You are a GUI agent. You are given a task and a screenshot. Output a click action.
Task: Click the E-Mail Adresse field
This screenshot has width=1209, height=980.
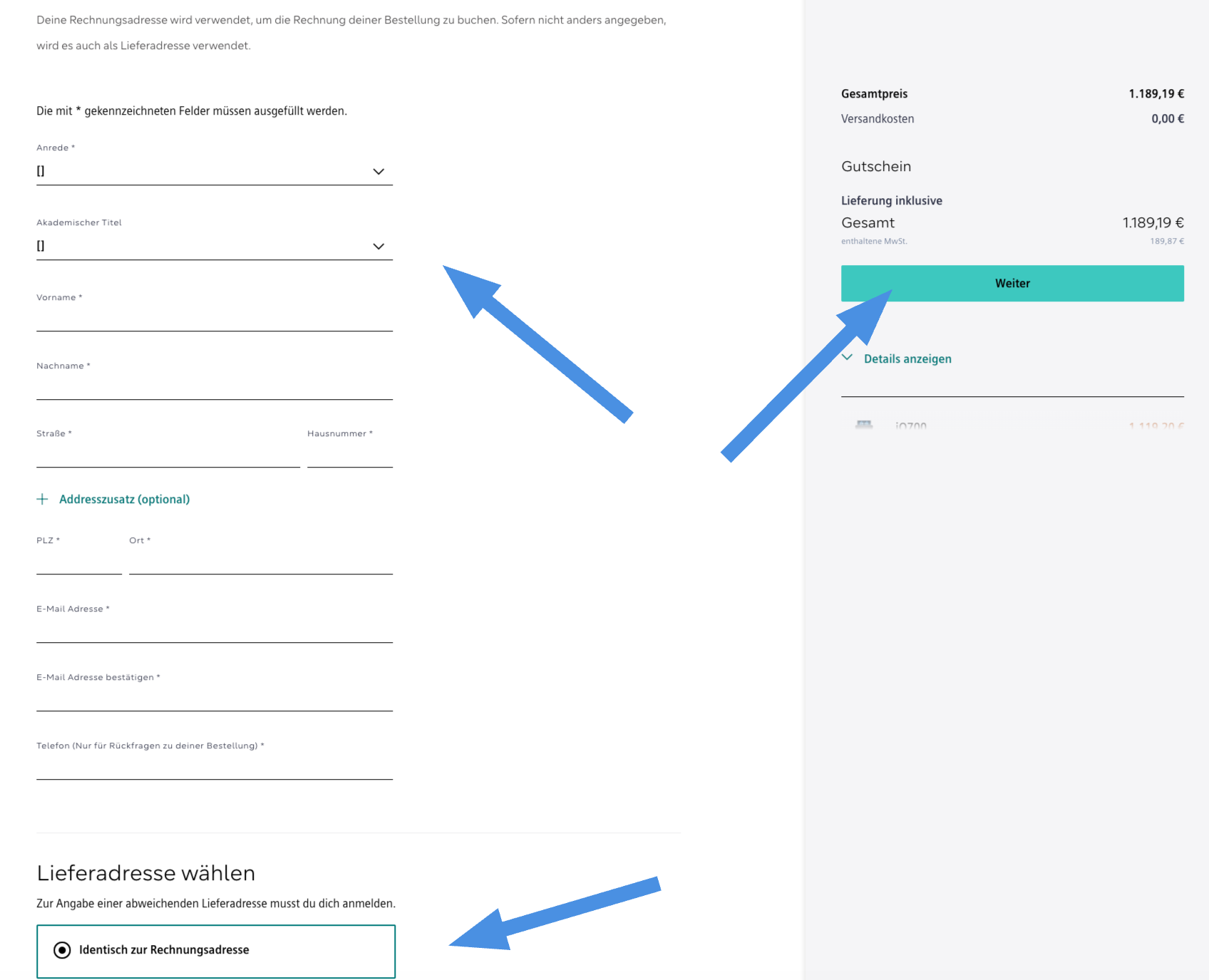coord(214,630)
